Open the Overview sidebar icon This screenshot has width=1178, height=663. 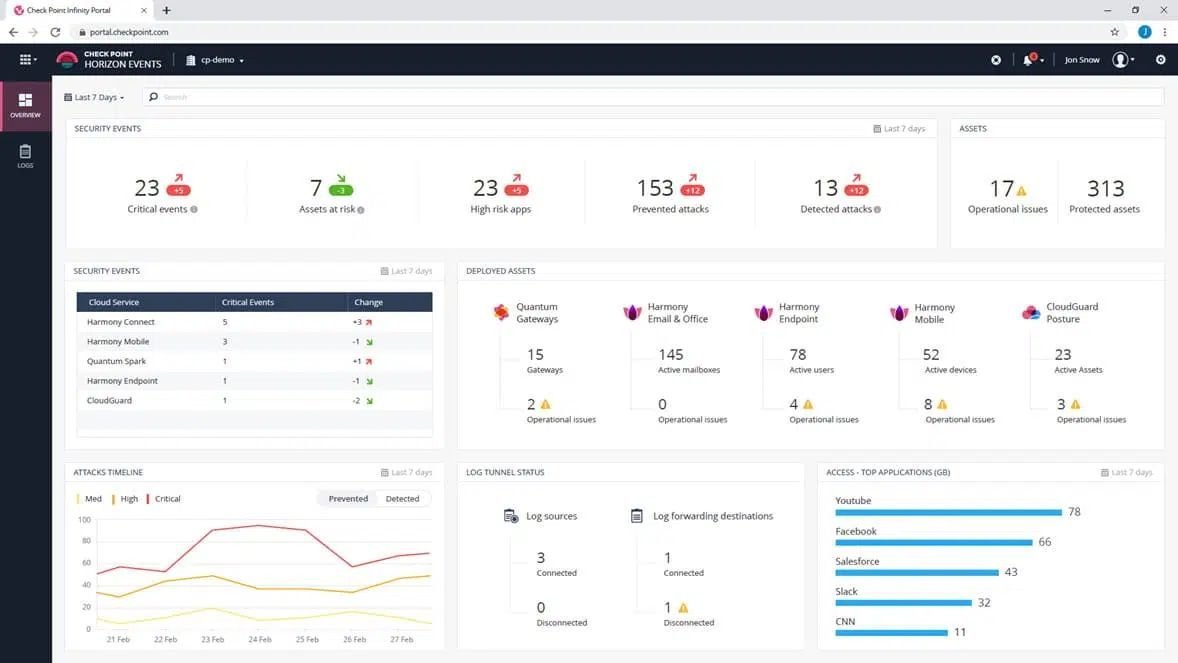[x=26, y=105]
